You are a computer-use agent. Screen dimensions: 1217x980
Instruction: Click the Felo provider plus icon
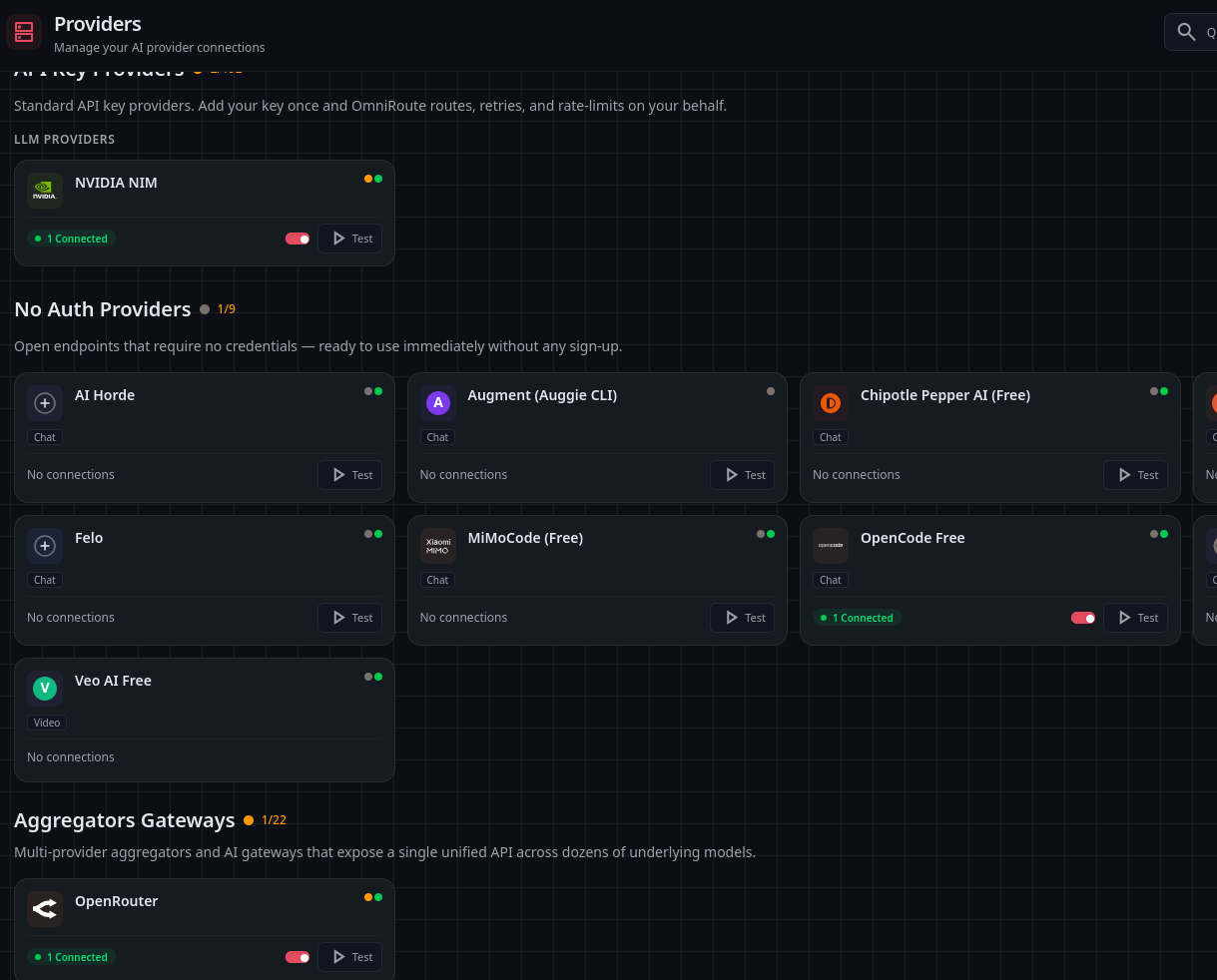(45, 545)
